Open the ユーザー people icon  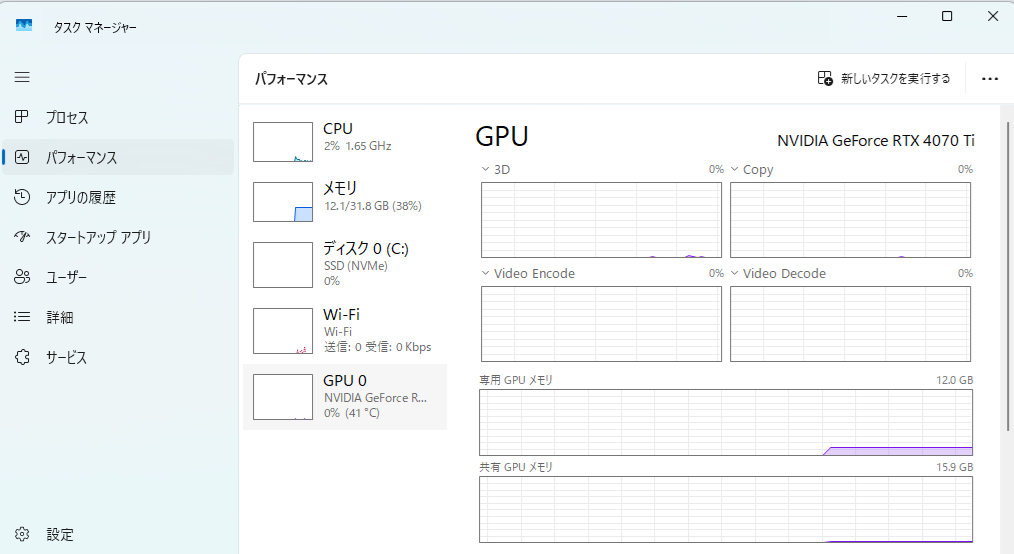click(22, 277)
